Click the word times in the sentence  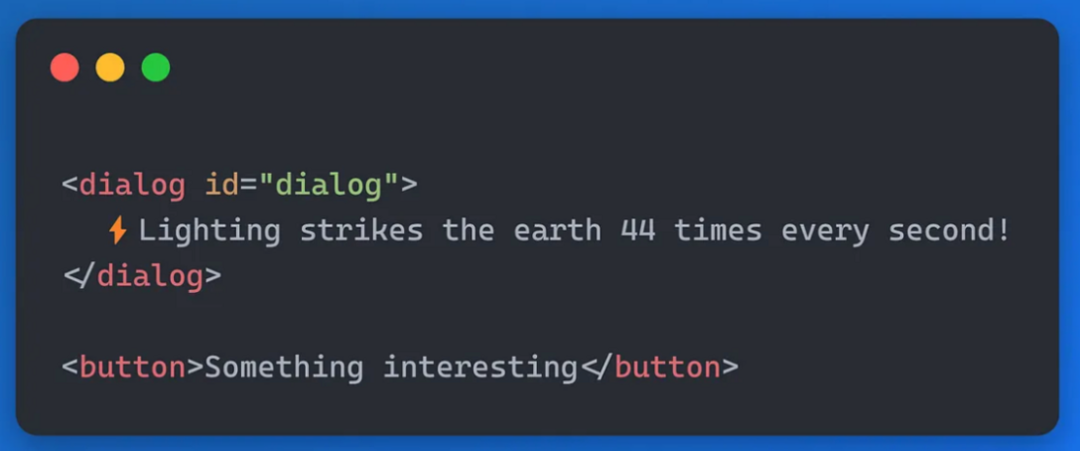click(718, 230)
